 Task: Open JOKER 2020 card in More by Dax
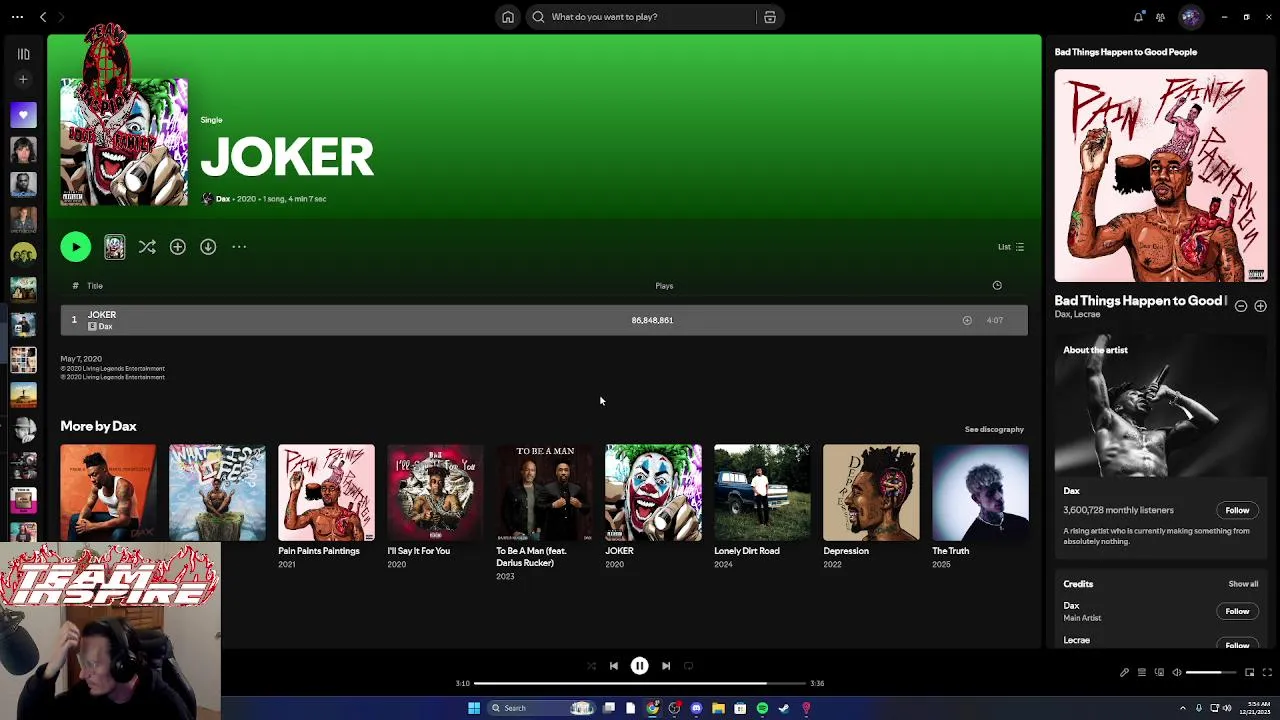click(x=653, y=506)
